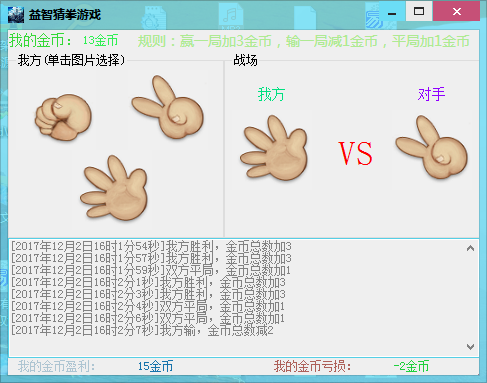Click the green rules text banner
Viewport: 487px width, 383px height.
(304, 41)
